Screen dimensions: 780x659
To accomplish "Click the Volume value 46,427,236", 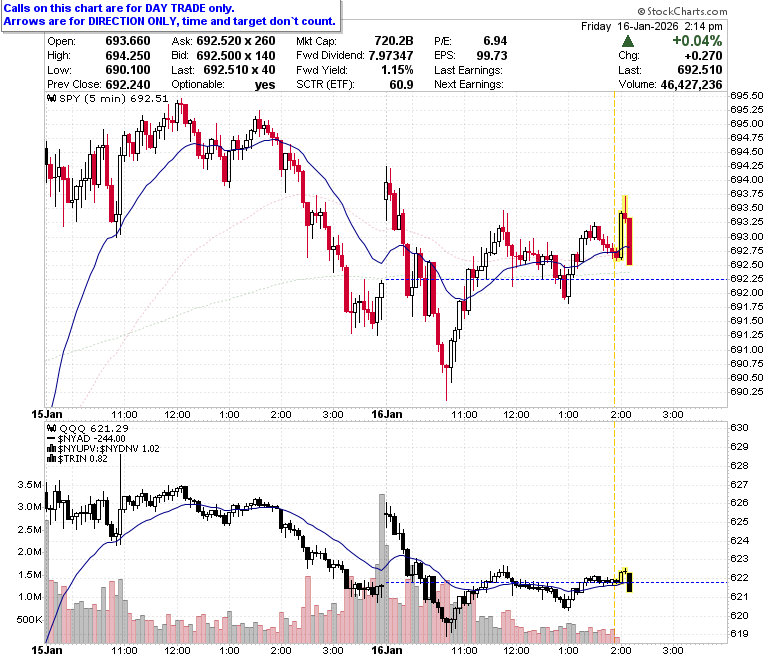I will point(691,85).
